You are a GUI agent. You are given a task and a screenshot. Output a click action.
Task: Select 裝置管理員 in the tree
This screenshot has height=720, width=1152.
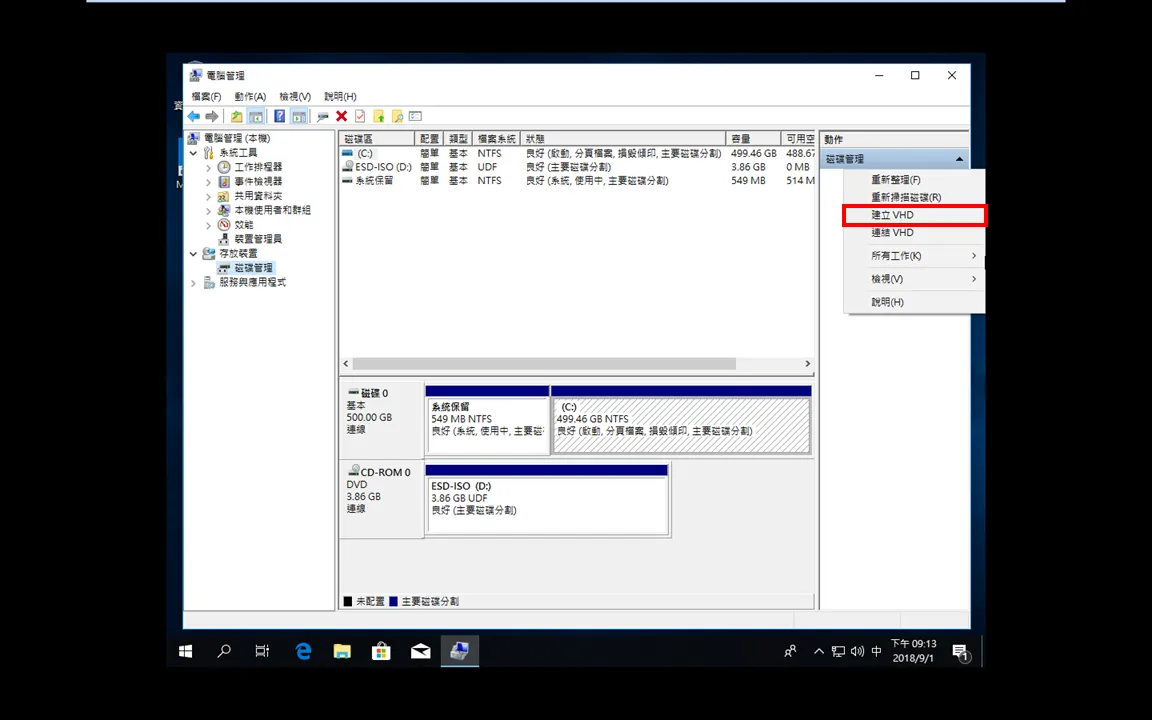[x=258, y=239]
